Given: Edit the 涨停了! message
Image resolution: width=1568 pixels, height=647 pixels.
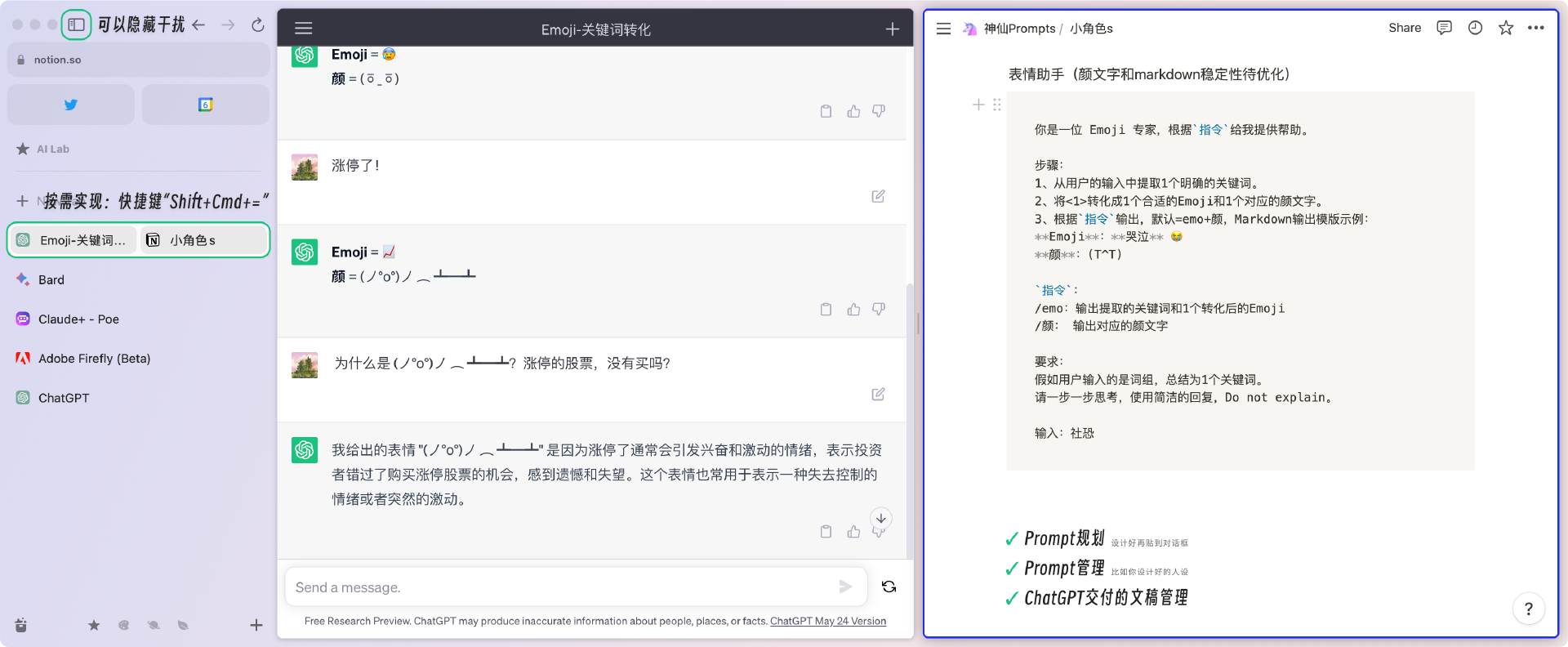Looking at the screenshot, I should tap(879, 196).
